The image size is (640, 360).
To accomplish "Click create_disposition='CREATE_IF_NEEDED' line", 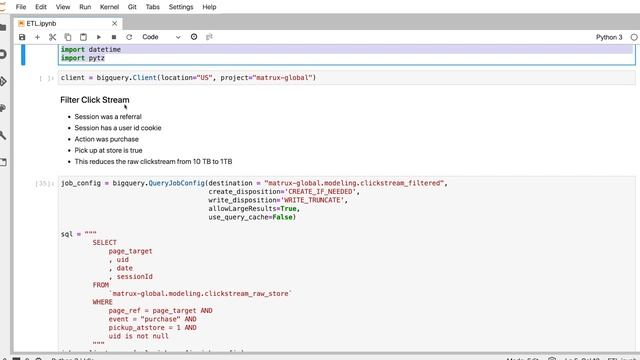I will (284, 192).
